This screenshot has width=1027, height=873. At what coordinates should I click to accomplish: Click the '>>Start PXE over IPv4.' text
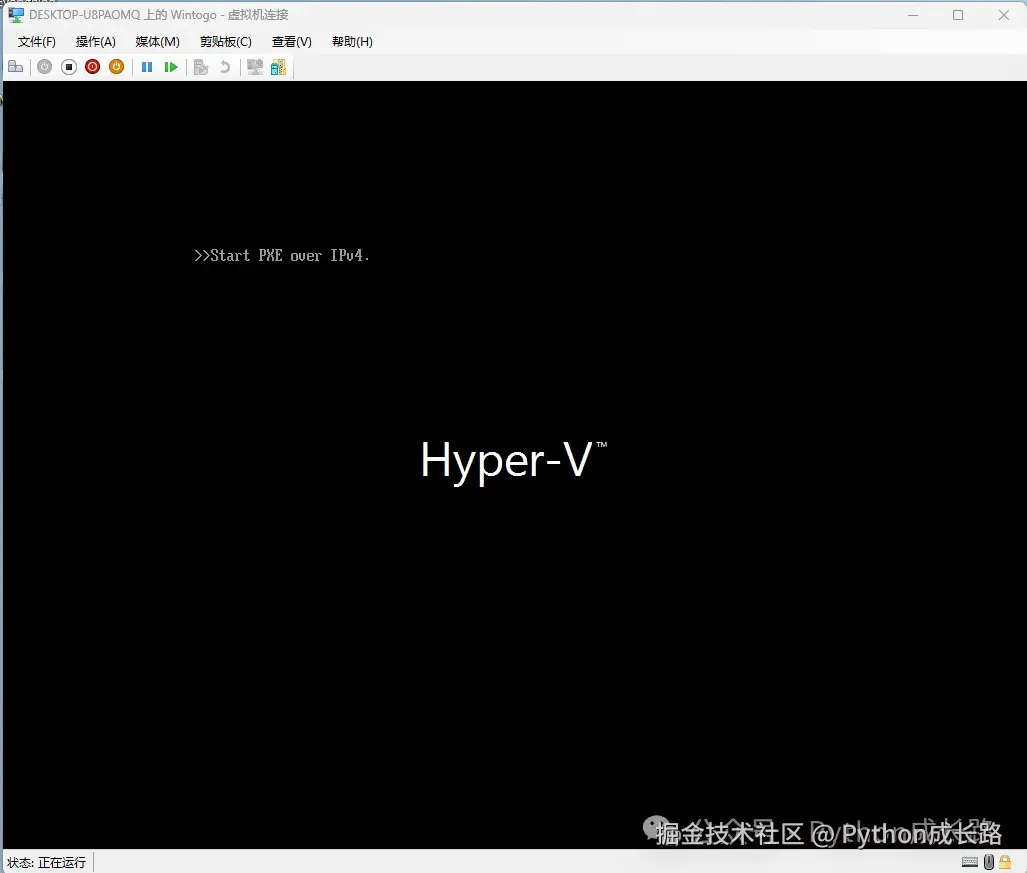(x=282, y=255)
